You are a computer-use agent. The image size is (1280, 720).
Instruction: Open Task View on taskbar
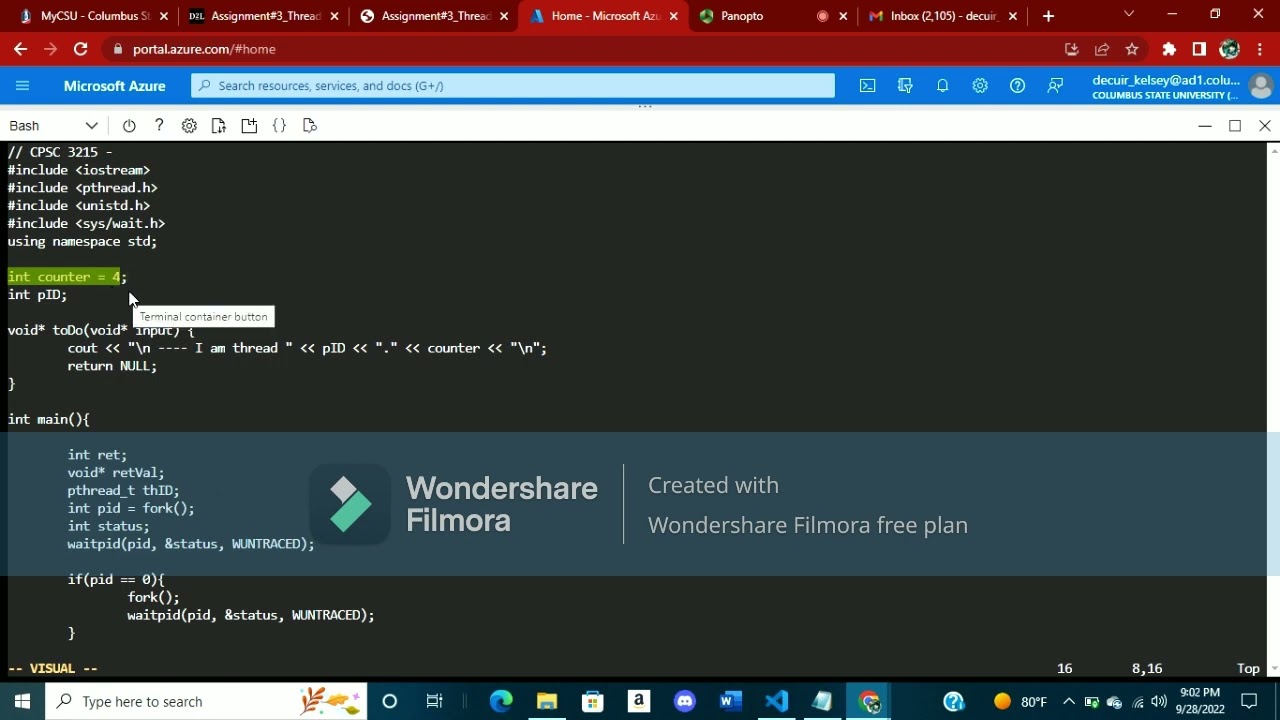434,701
